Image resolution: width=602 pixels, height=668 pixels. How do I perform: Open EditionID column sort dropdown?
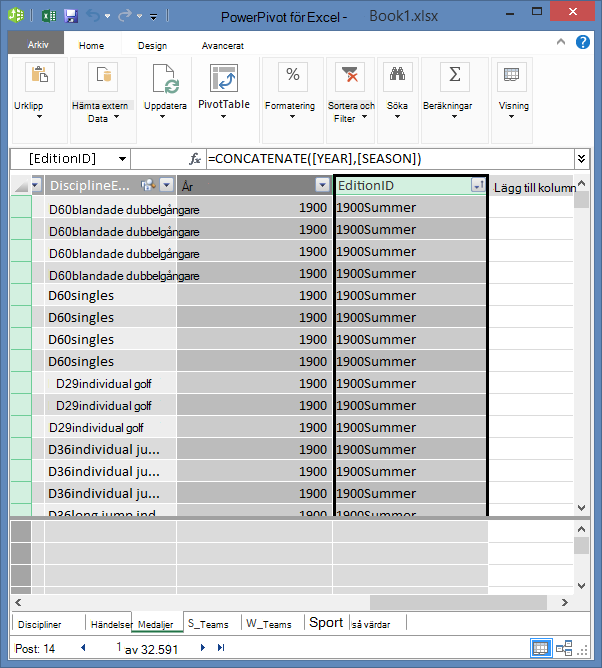(x=478, y=185)
